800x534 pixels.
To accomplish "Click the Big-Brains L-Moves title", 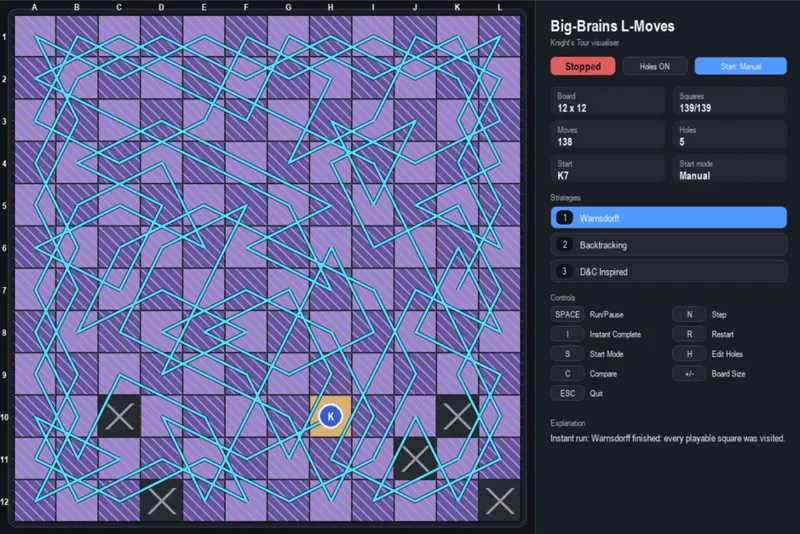I will tap(612, 26).
